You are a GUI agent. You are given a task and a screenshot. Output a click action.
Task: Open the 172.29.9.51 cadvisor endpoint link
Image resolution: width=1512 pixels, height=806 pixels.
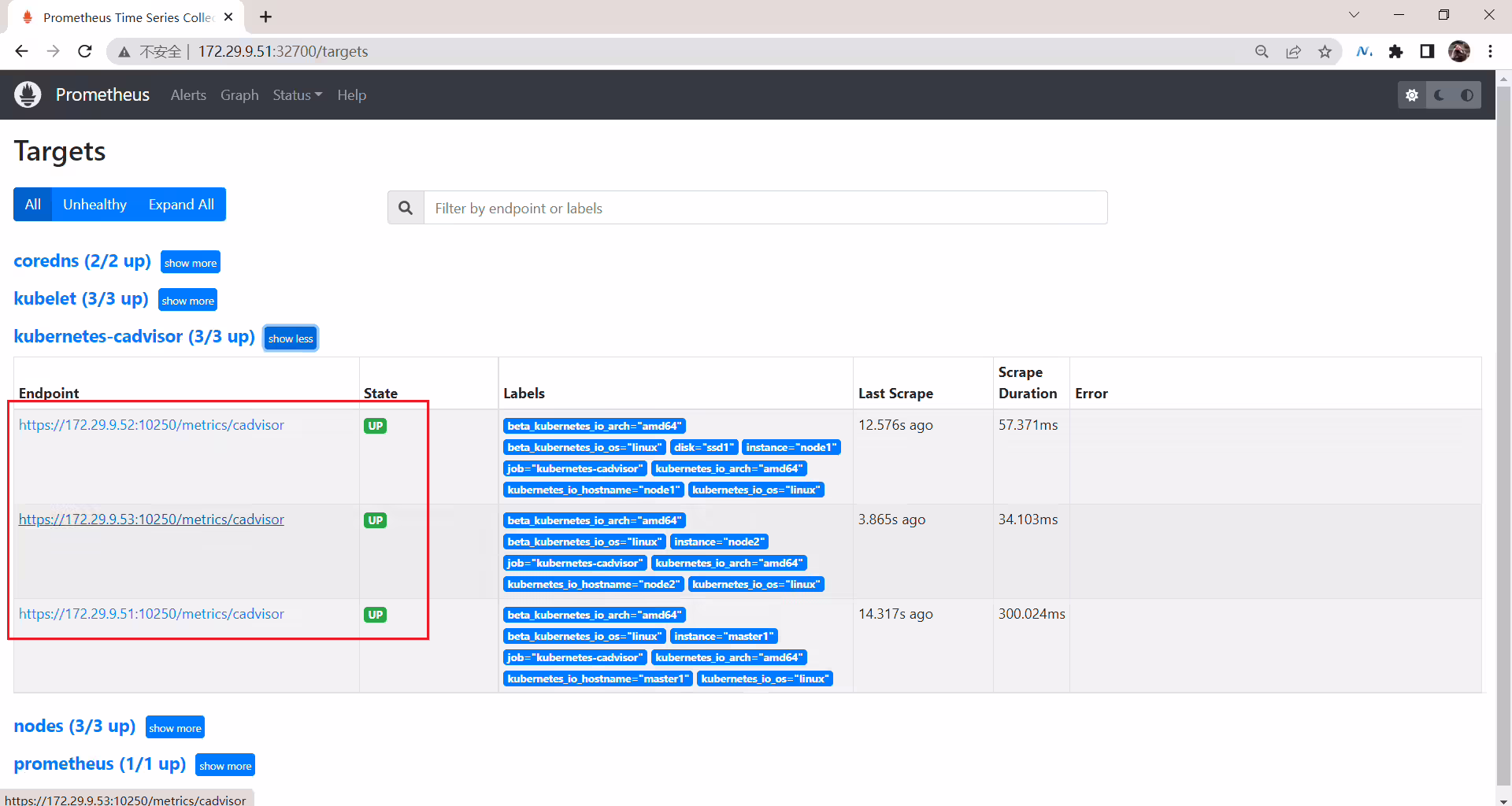[x=151, y=614]
